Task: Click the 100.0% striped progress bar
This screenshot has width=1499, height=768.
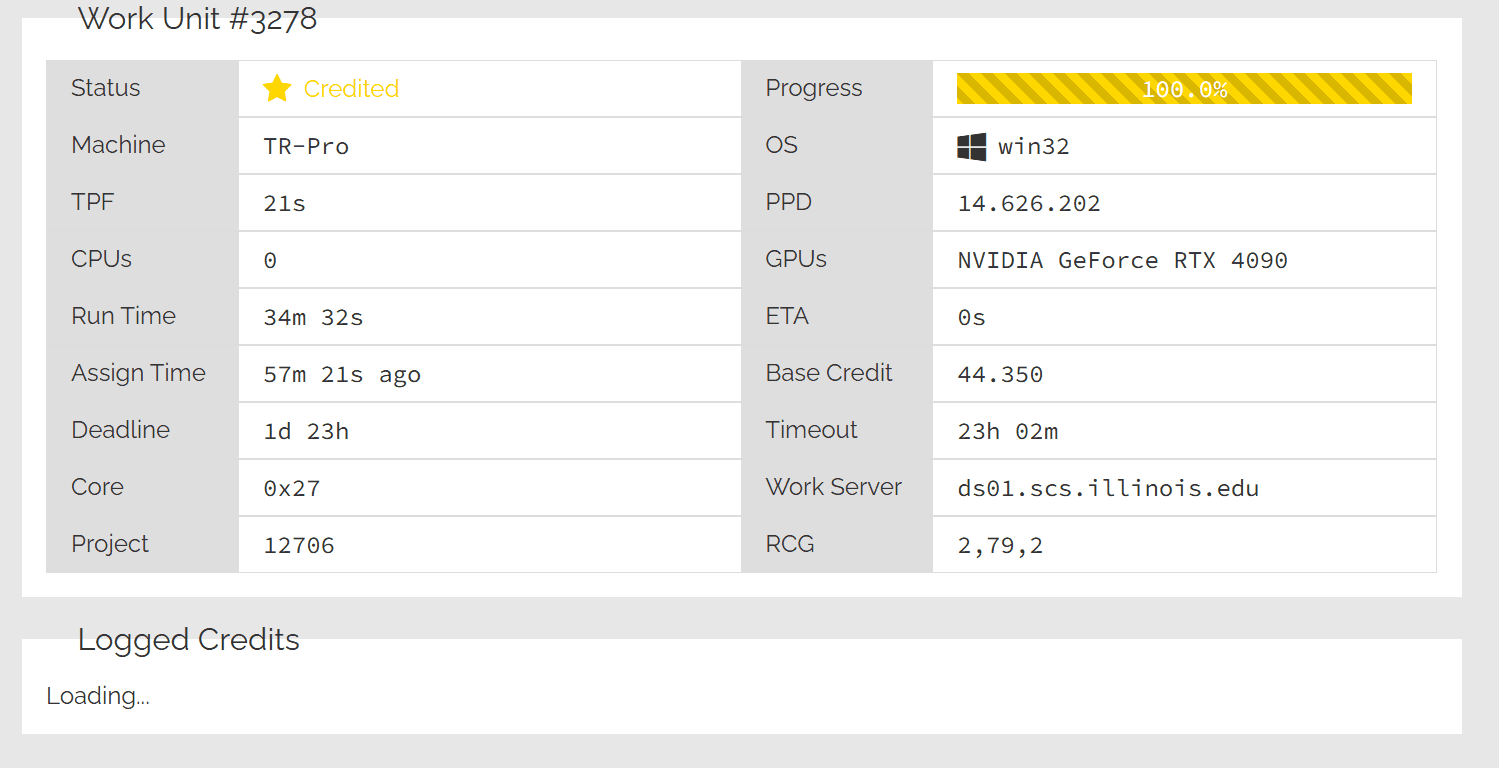Action: [x=1184, y=89]
